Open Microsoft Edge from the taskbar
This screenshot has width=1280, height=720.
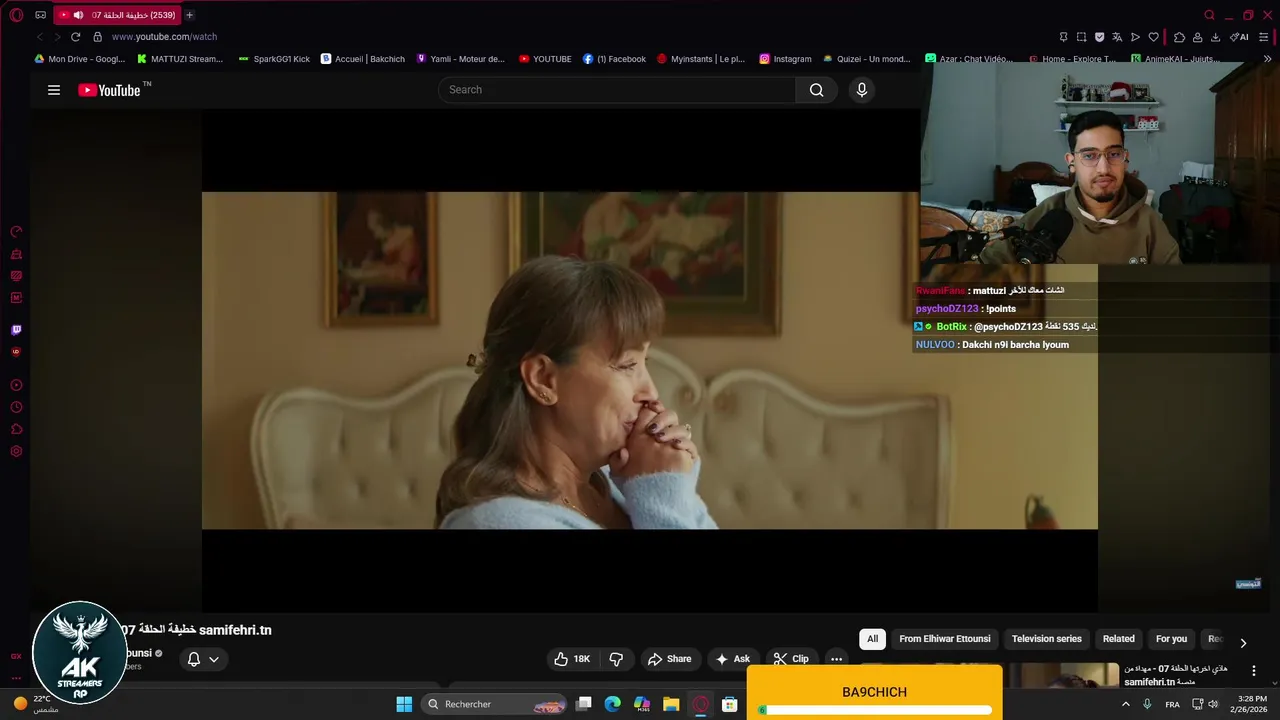(613, 704)
